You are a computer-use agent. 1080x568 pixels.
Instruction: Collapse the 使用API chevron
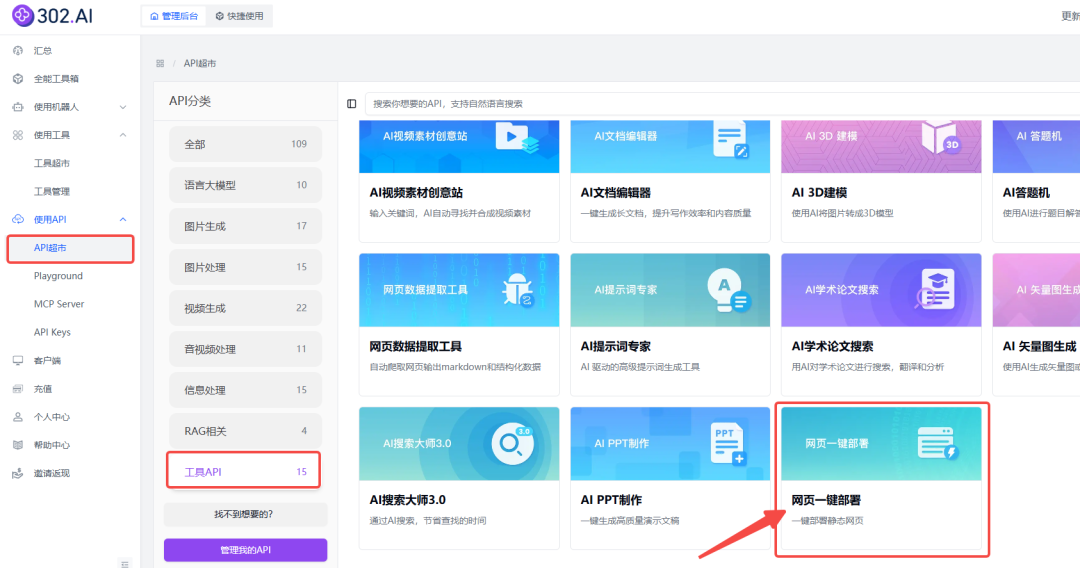(x=123, y=219)
